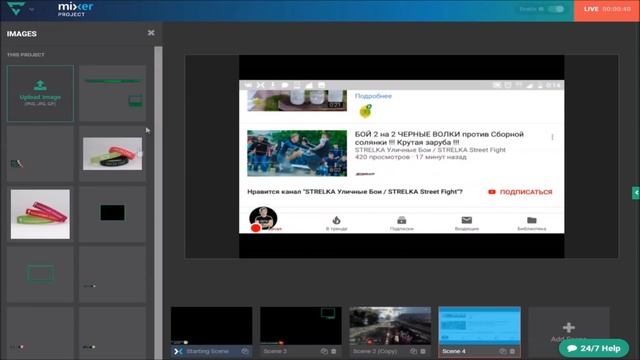Click the mixer PROJECT logo
This screenshot has height=360, width=640.
[76, 9]
